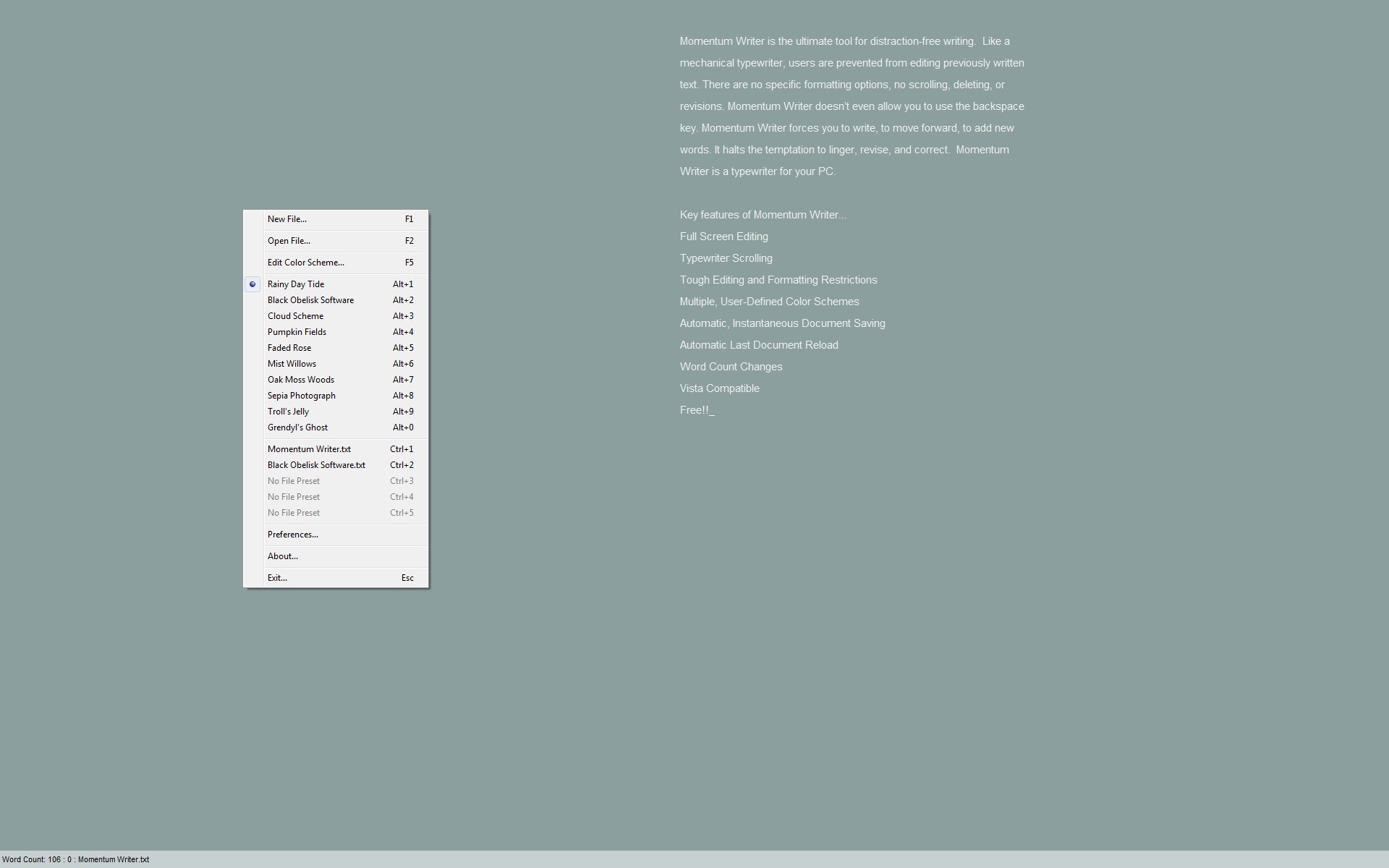Image resolution: width=1389 pixels, height=868 pixels.
Task: Pick the Faded Rose scheme
Action: [289, 348]
